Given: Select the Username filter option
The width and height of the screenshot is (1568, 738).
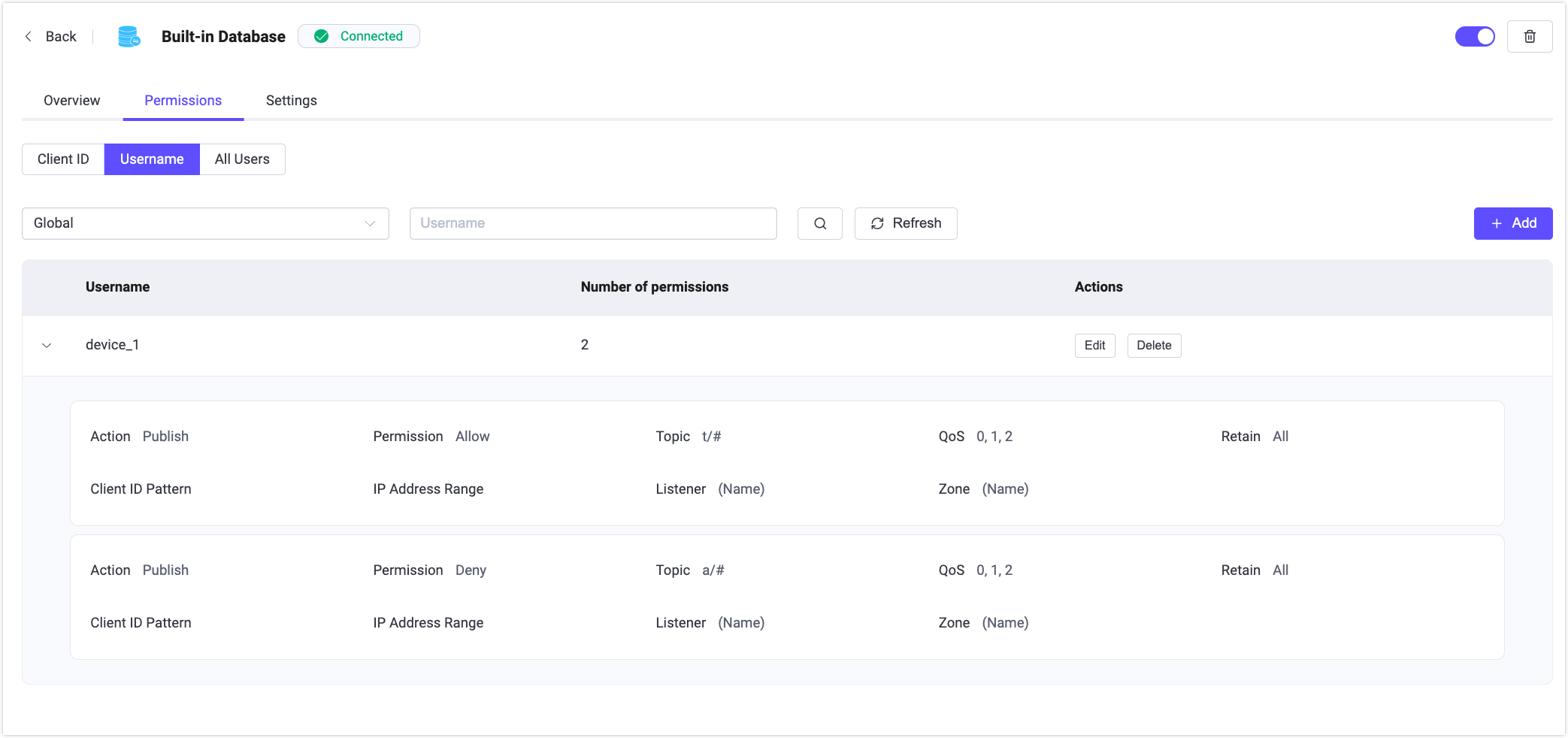Looking at the screenshot, I should [x=152, y=159].
